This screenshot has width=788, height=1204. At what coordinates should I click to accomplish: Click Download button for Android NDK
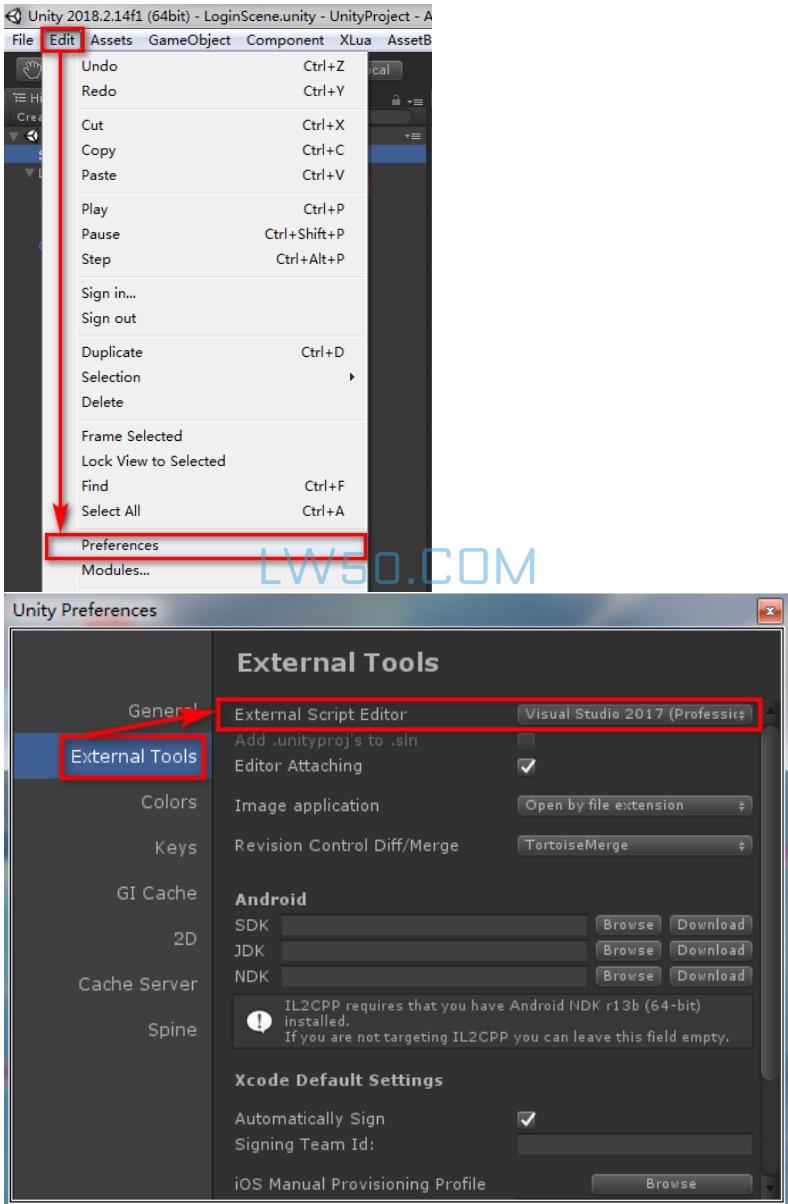(711, 975)
